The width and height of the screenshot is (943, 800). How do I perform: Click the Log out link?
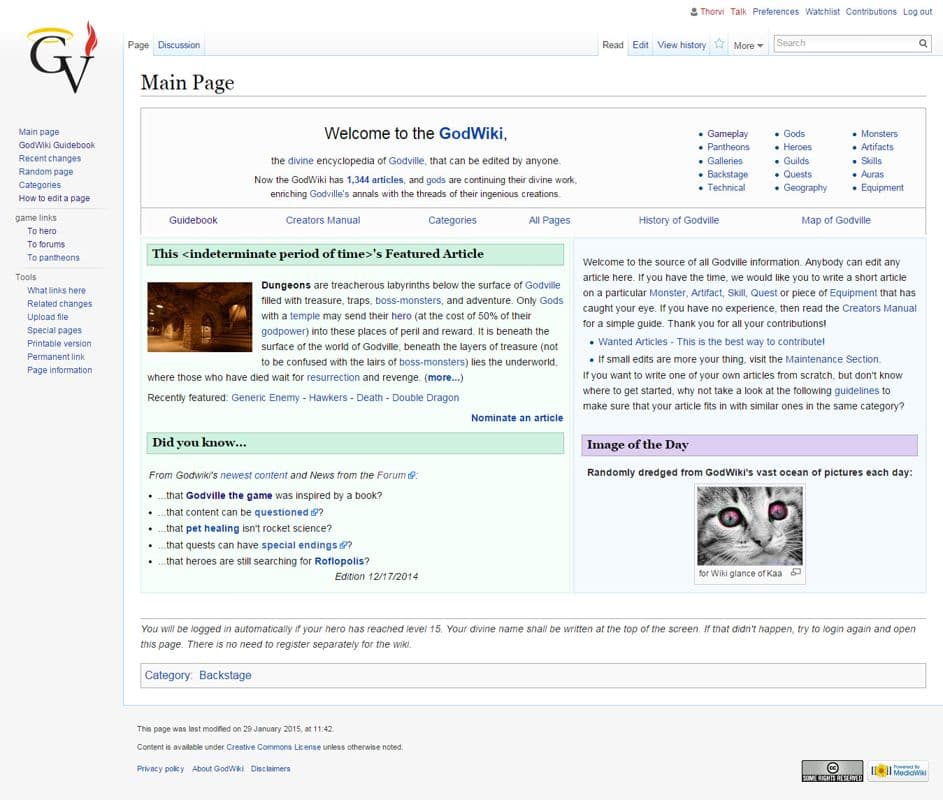click(x=917, y=11)
